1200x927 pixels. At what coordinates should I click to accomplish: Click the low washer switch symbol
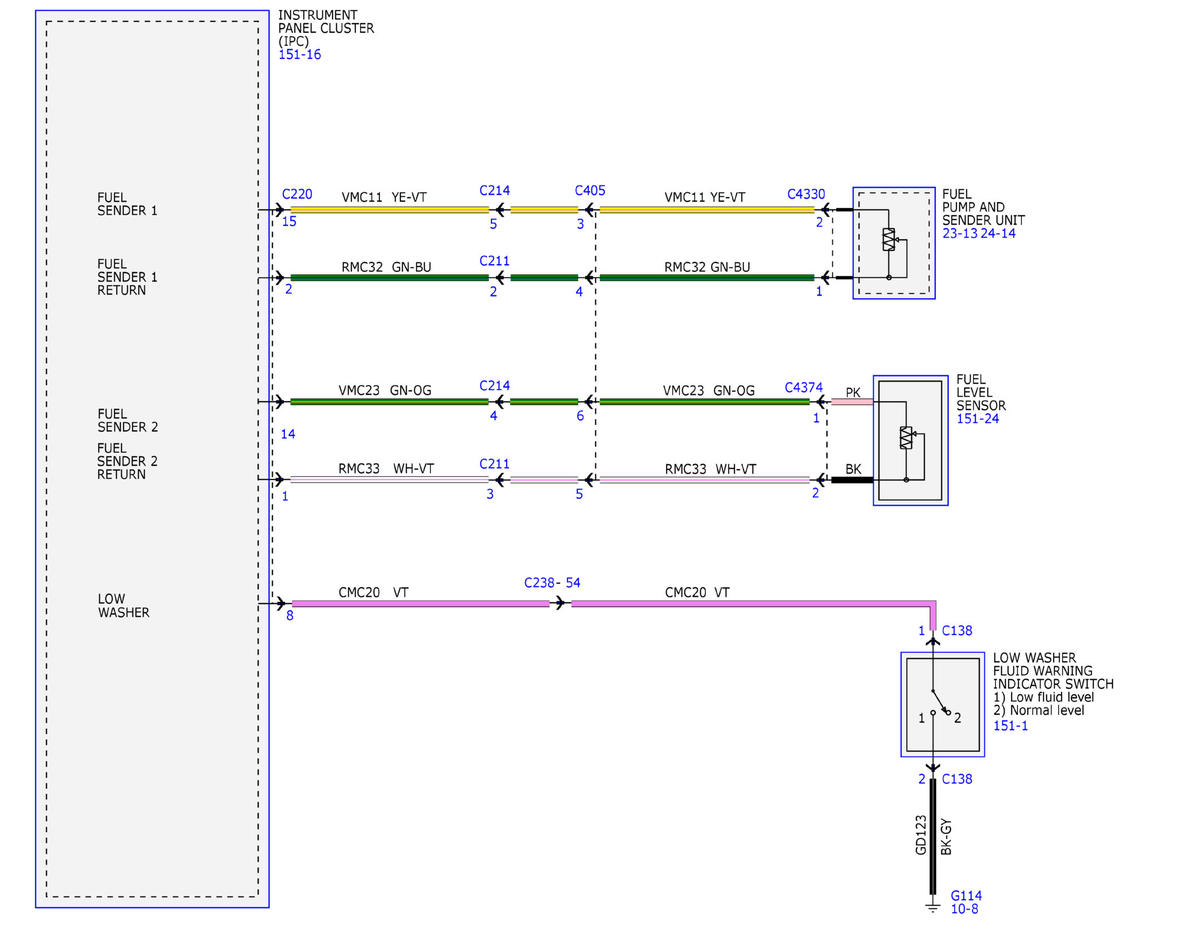[939, 705]
